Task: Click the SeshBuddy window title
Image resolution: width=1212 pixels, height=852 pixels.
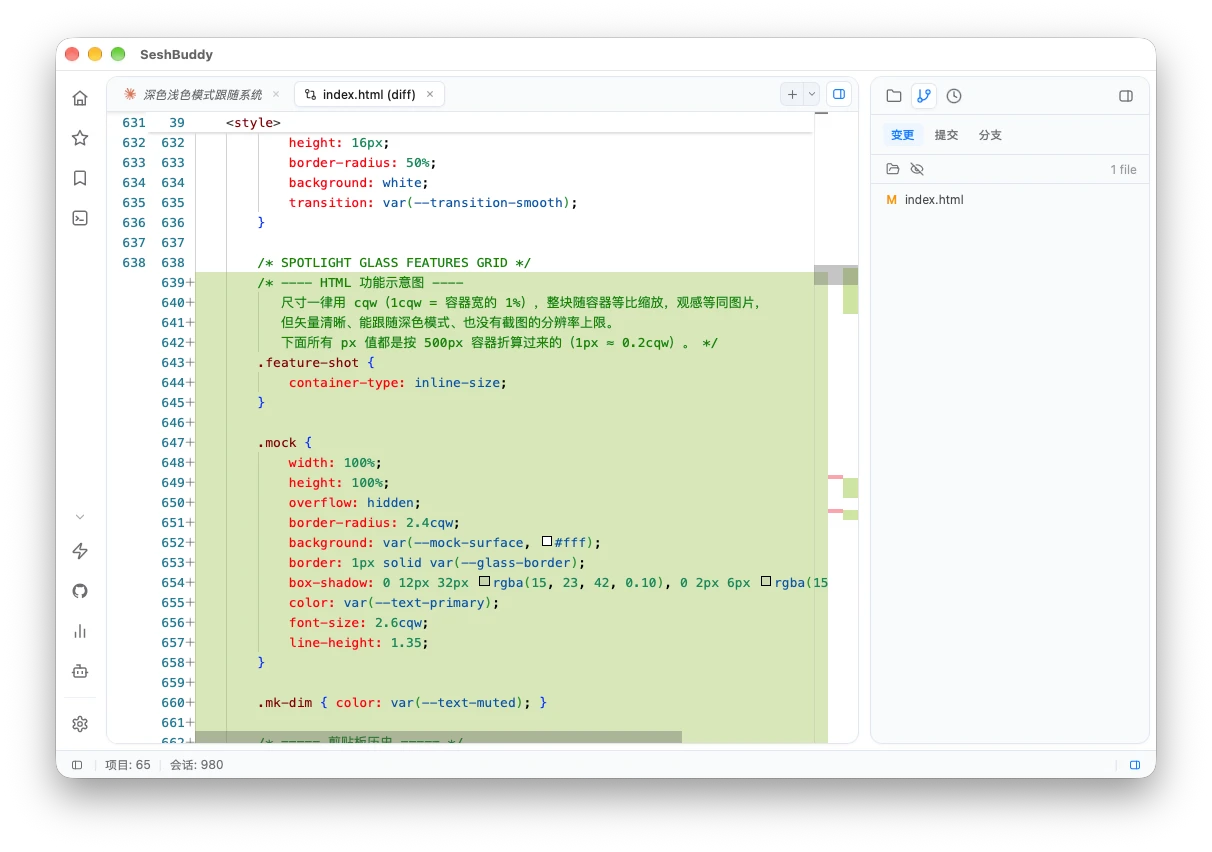Action: point(176,54)
